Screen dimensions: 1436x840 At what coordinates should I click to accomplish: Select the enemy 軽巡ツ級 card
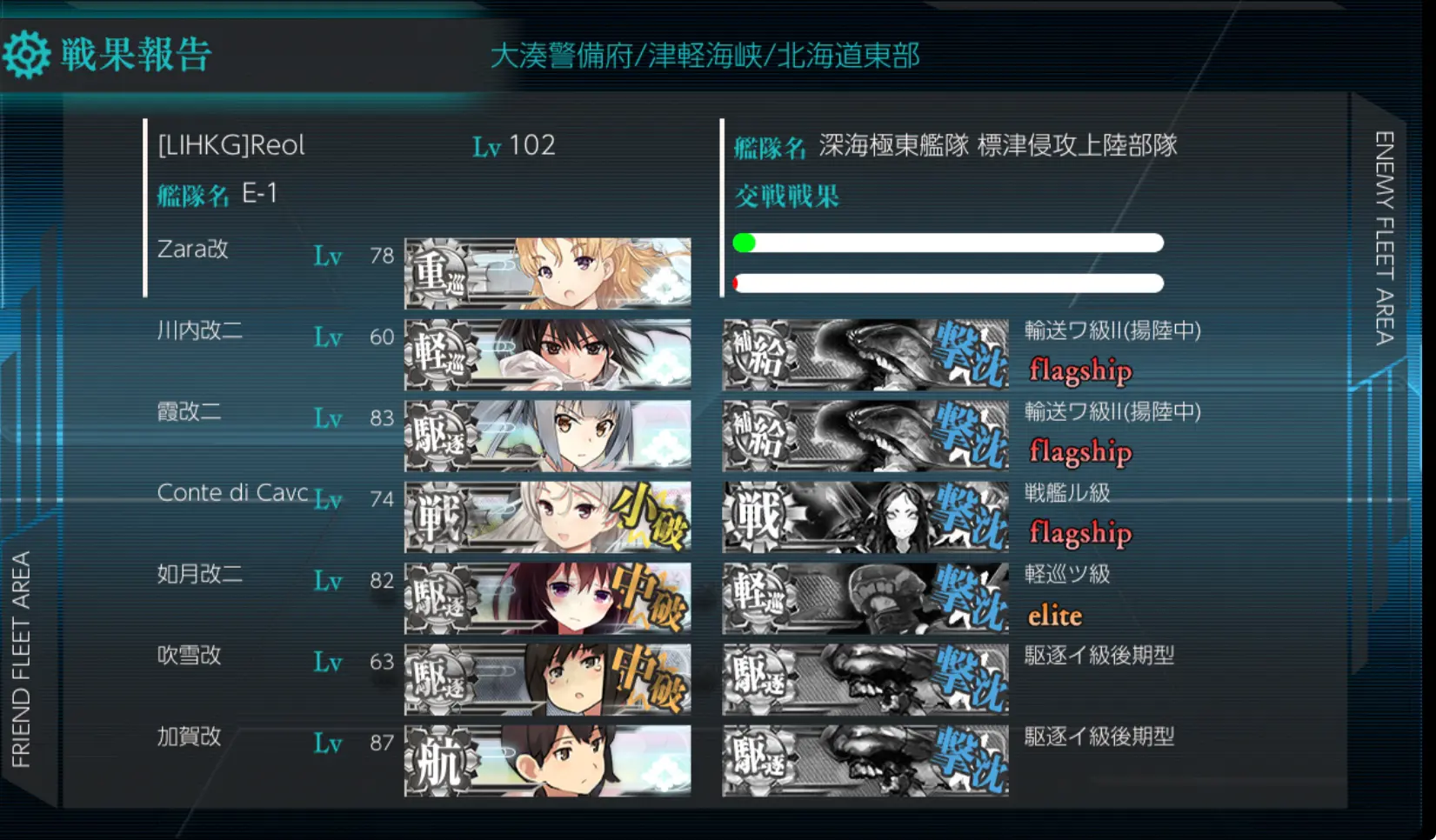(x=865, y=598)
